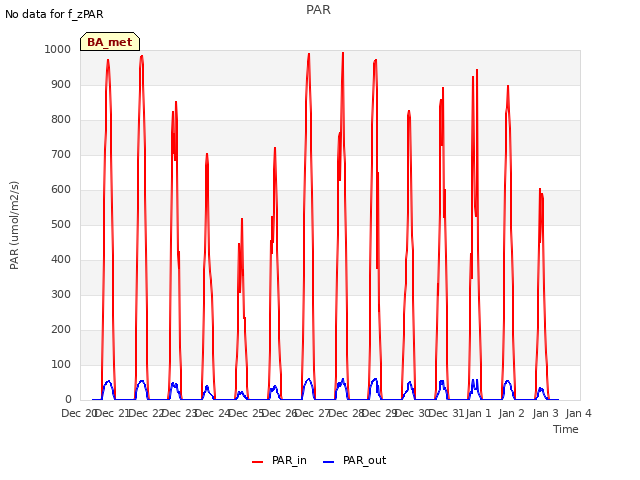
Task: Click the 100 y-axis tick label
Action: pos(61,364)
